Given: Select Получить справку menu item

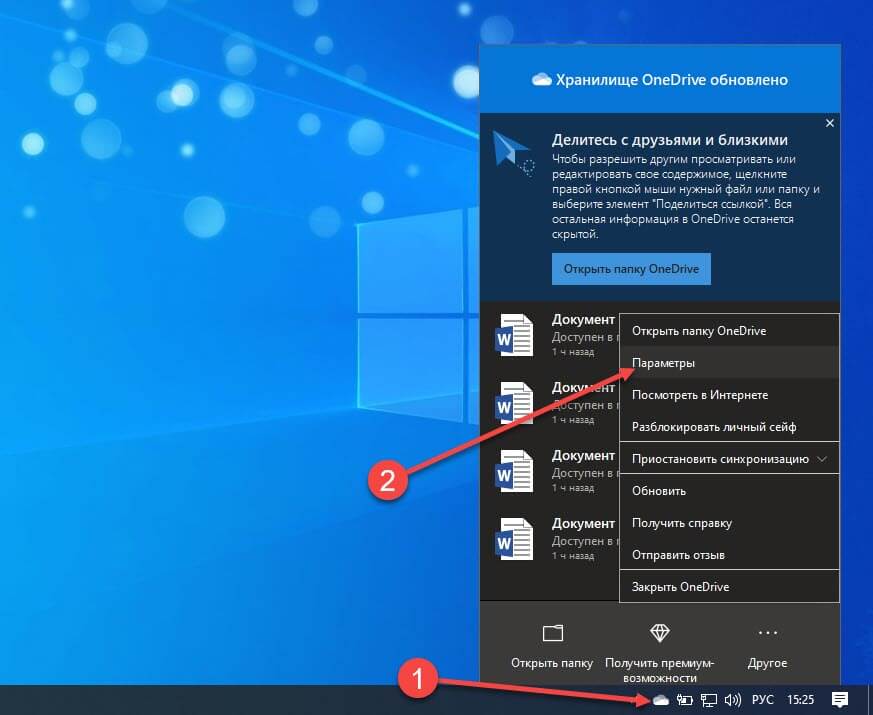Looking at the screenshot, I should (682, 523).
